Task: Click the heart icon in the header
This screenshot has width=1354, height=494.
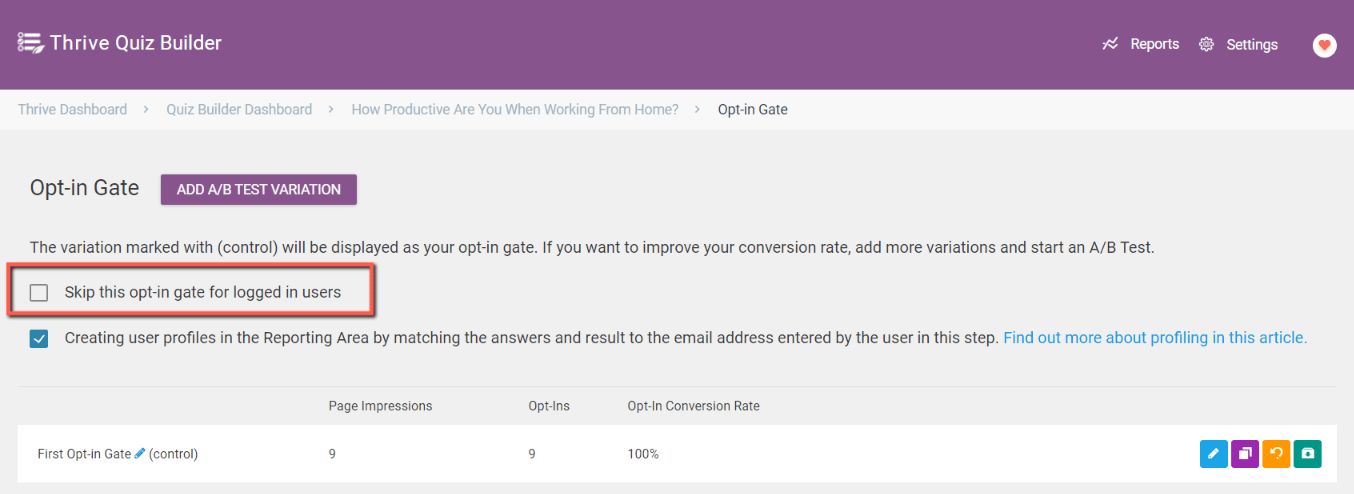Action: tap(1324, 45)
